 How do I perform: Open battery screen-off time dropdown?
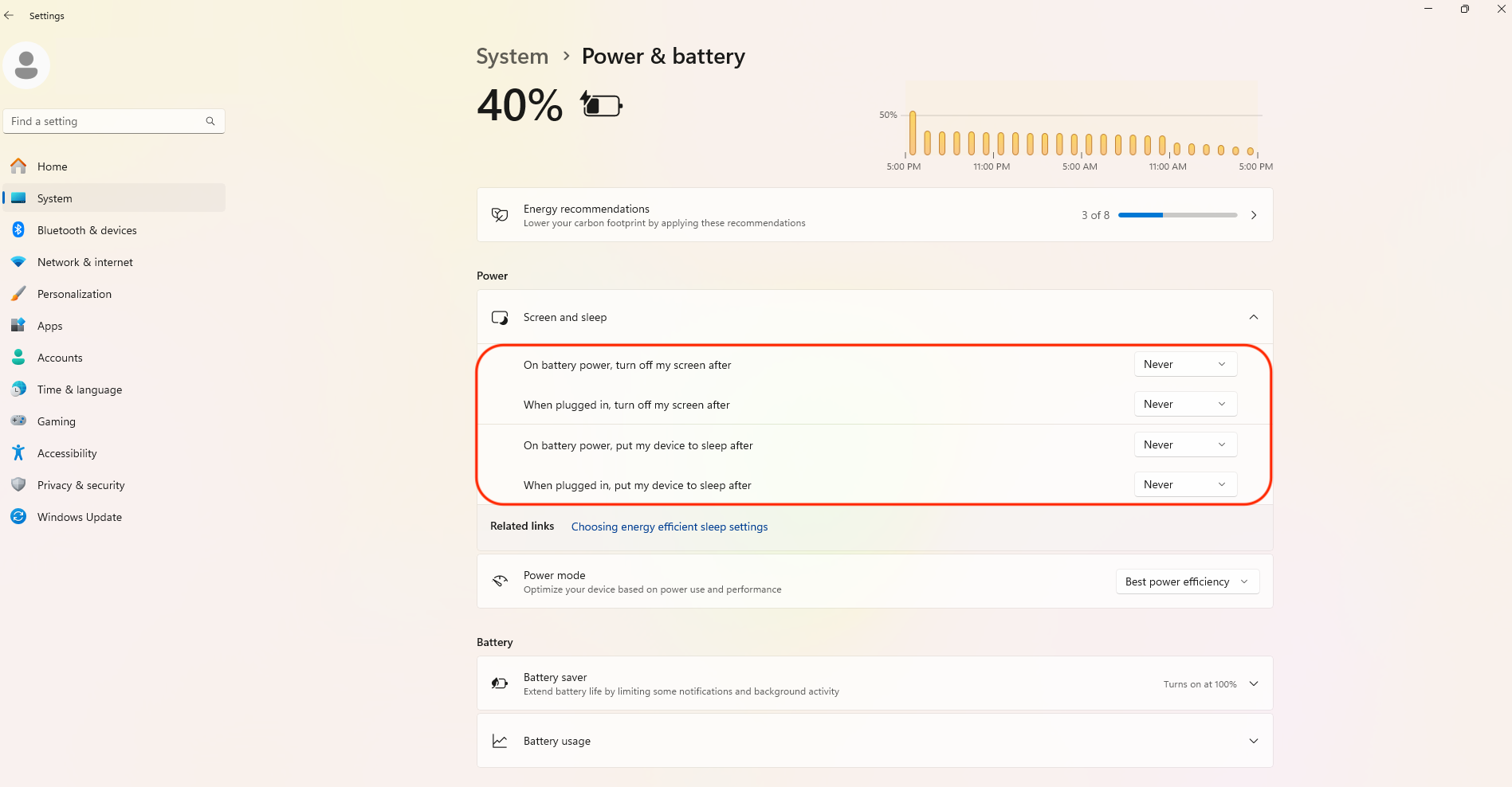click(1185, 364)
